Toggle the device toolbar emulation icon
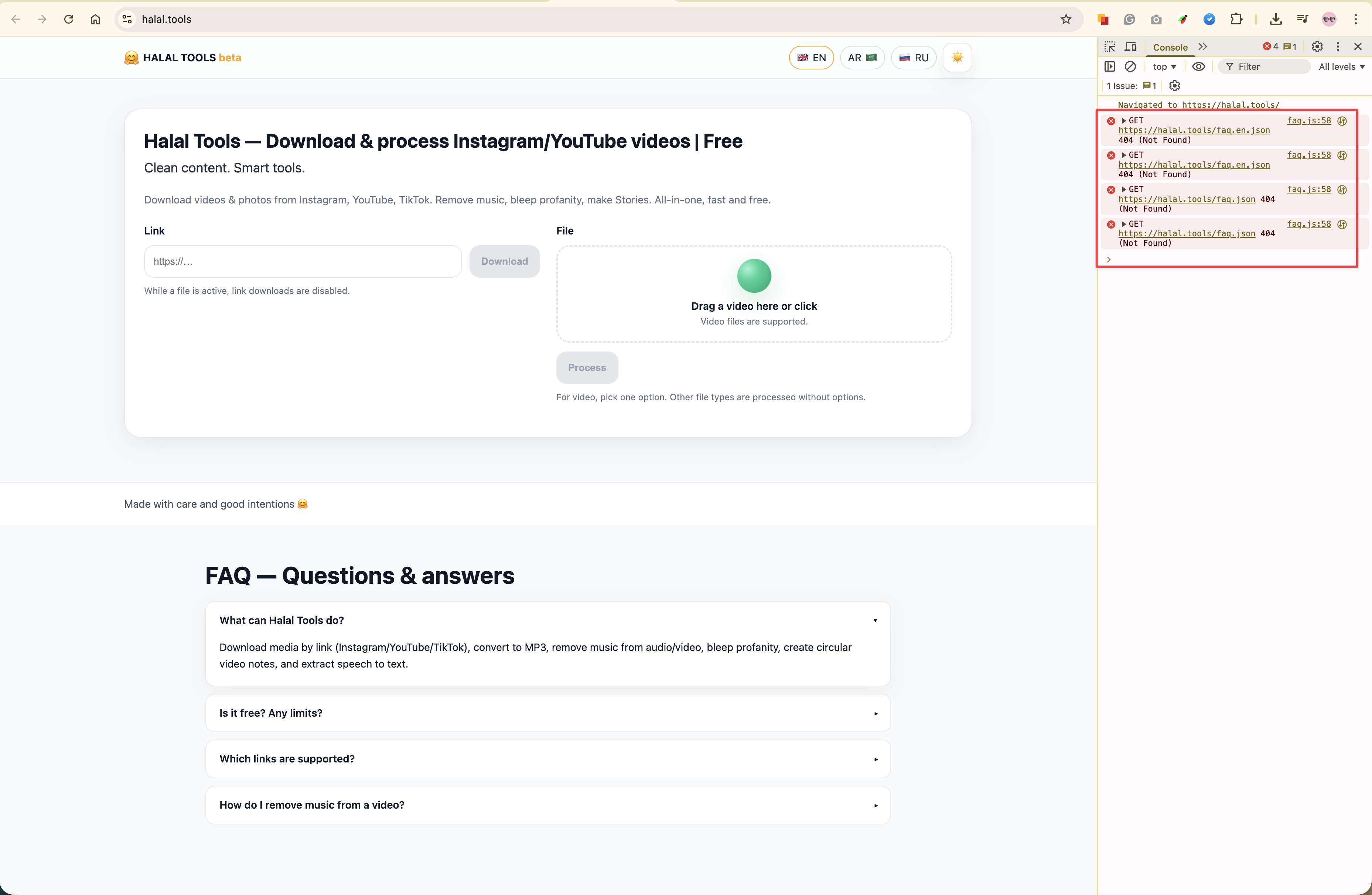Image resolution: width=1372 pixels, height=895 pixels. coord(1130,47)
